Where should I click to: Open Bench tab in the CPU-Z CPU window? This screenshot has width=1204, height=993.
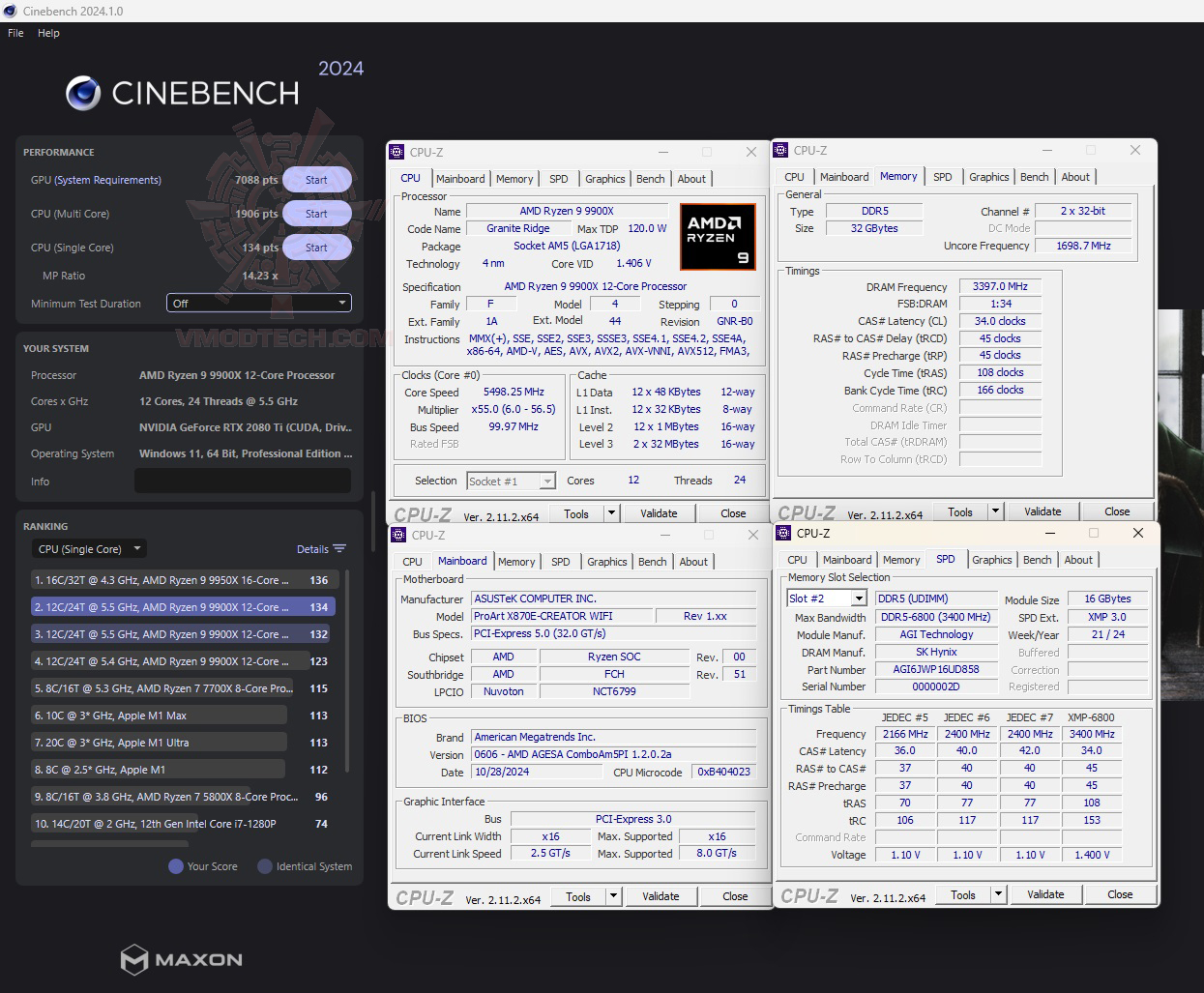pyautogui.click(x=651, y=179)
